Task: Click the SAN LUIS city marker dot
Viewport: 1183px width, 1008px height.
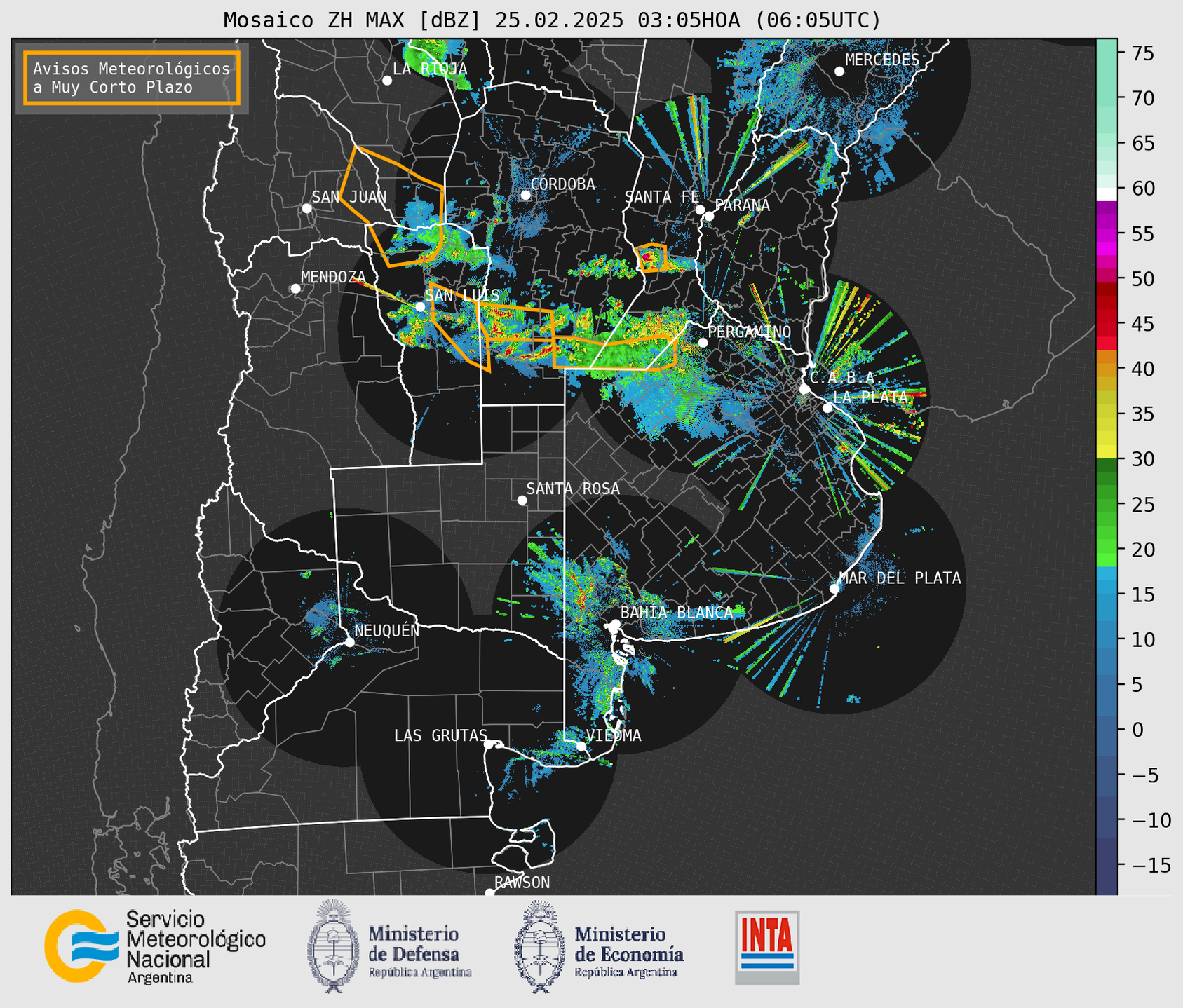Action: pyautogui.click(x=420, y=306)
